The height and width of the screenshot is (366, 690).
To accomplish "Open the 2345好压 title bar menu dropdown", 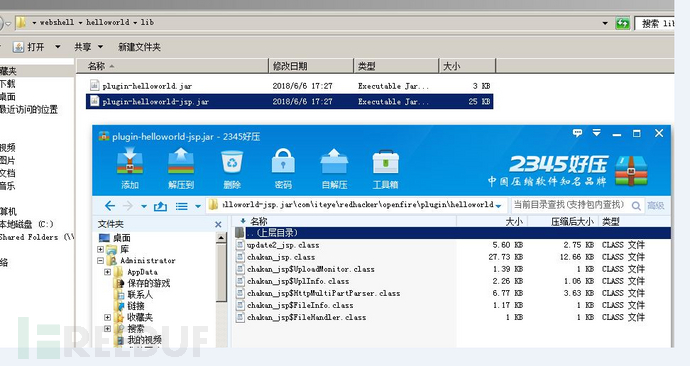I will [x=597, y=133].
